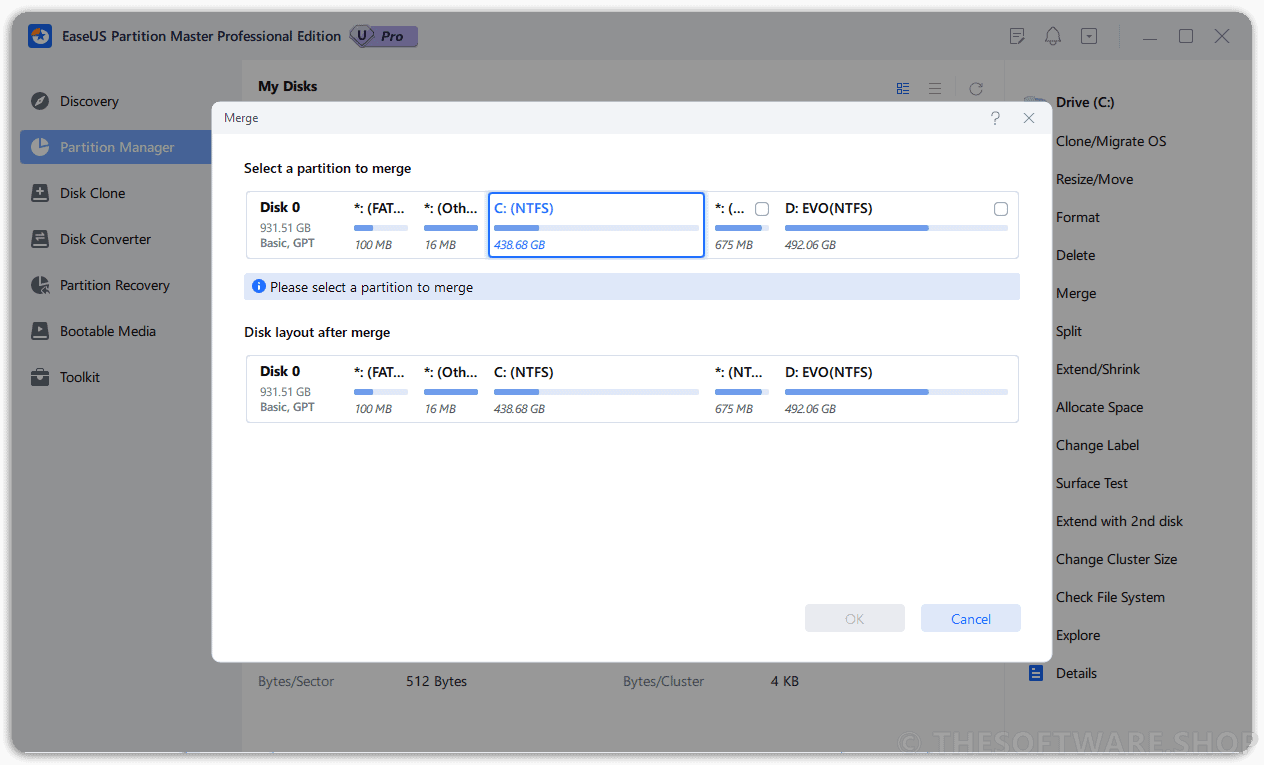1264x765 pixels.
Task: Click D: EVO(NTFS) in layout after merge
Action: click(x=896, y=389)
